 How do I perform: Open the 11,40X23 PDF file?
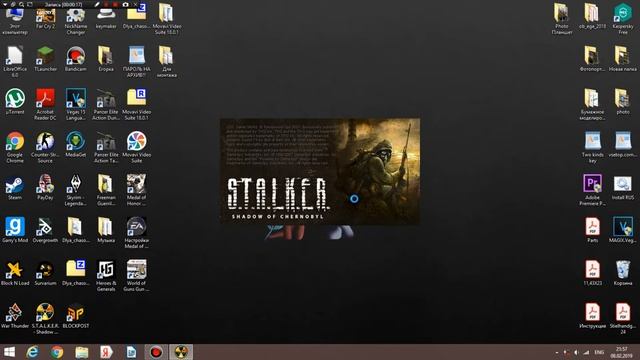coord(592,273)
